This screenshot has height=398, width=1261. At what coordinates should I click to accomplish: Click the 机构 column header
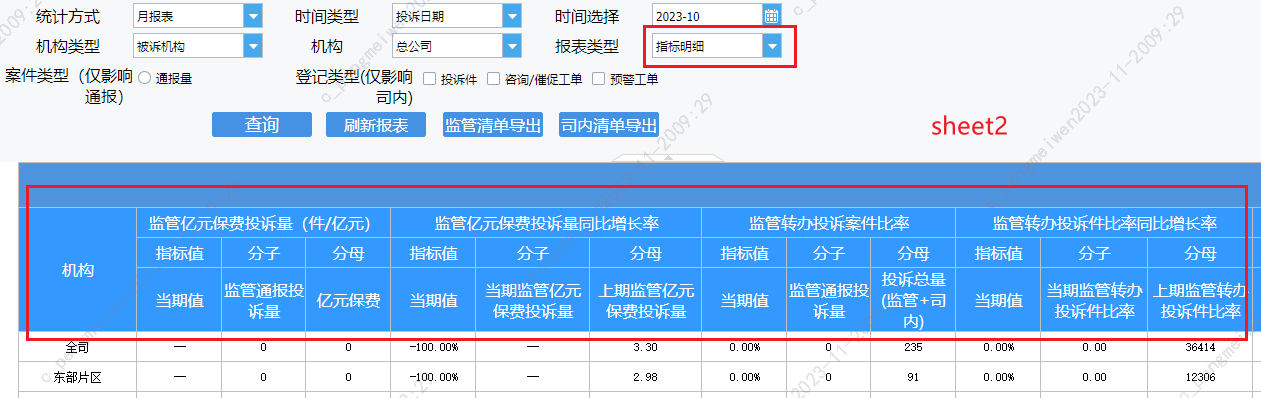(78, 270)
